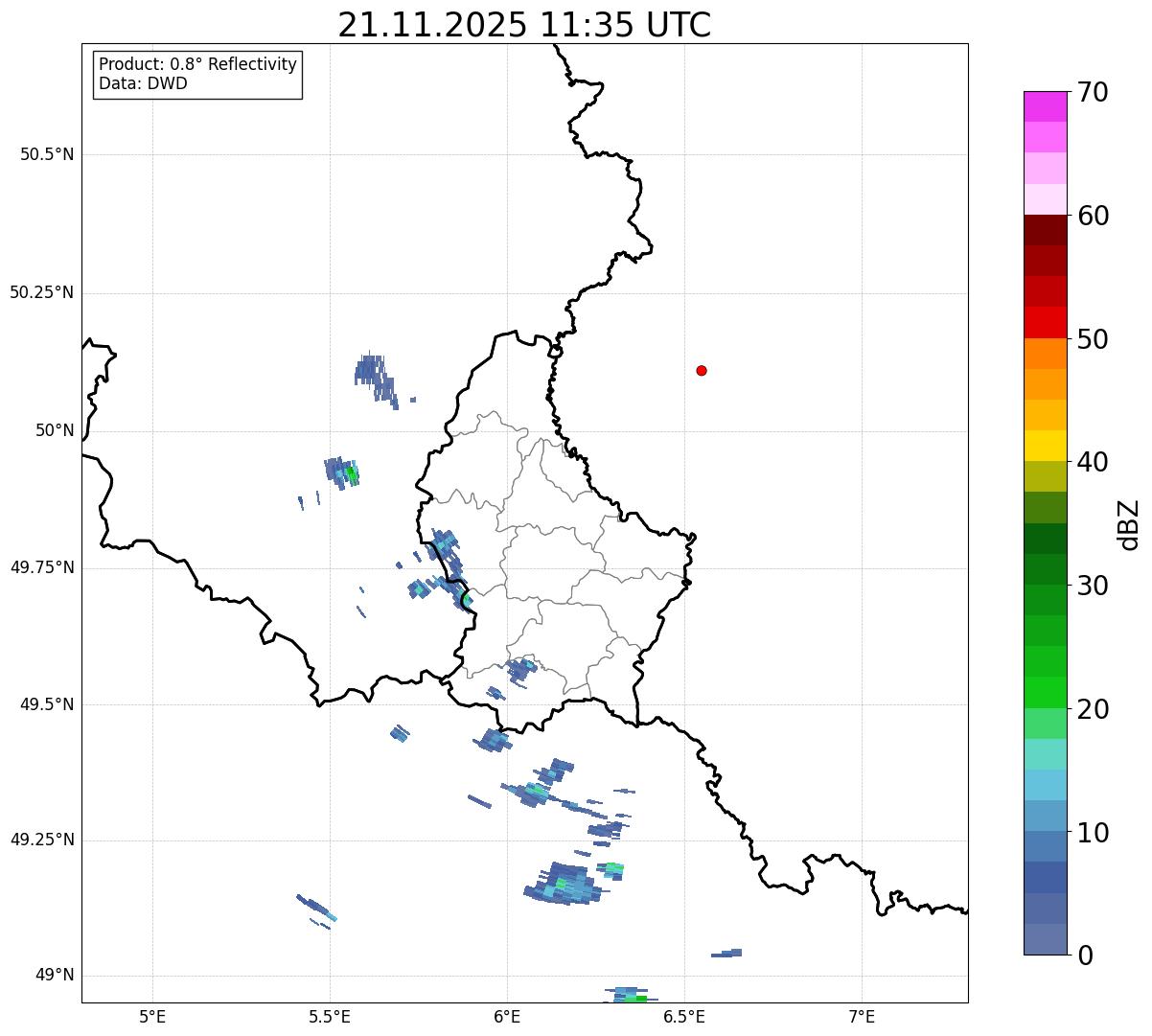The image size is (1152, 1036).
Task: Click the 5°E longitude label
Action: (152, 1016)
